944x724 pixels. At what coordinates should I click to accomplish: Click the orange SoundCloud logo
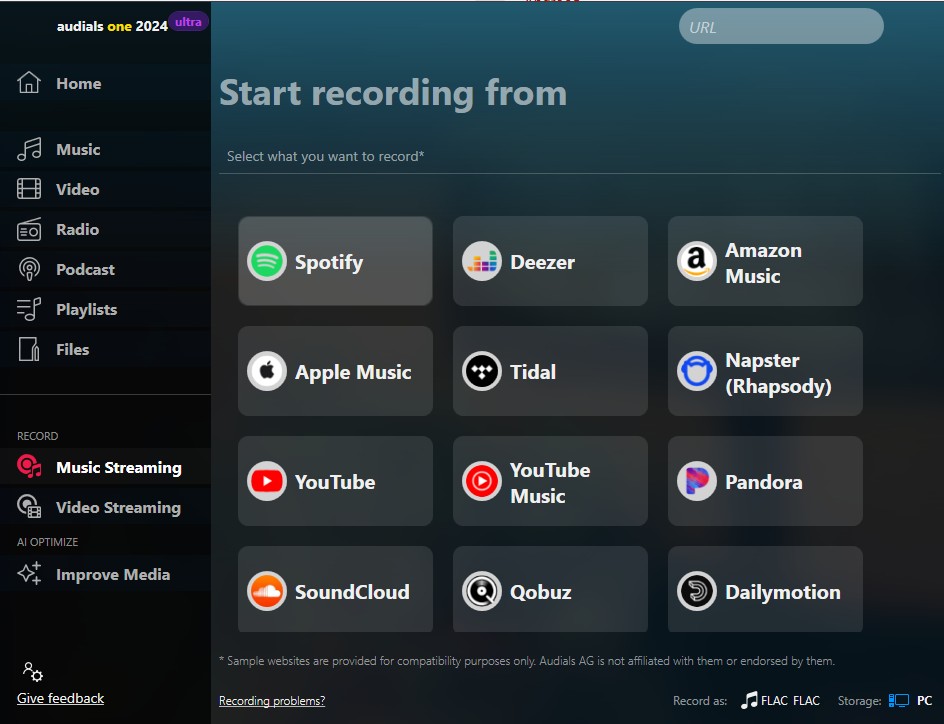pos(267,591)
